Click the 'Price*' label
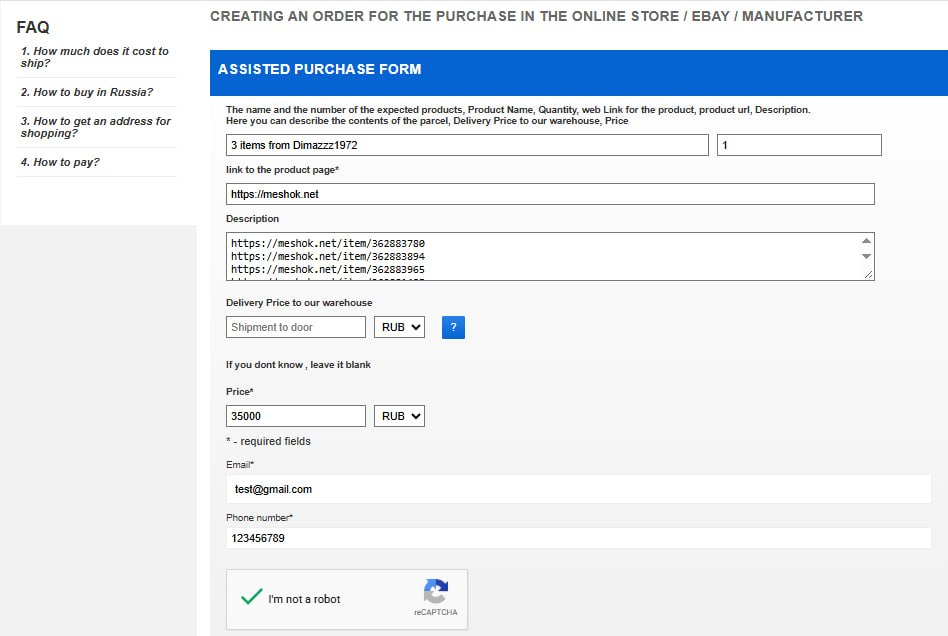 239,391
